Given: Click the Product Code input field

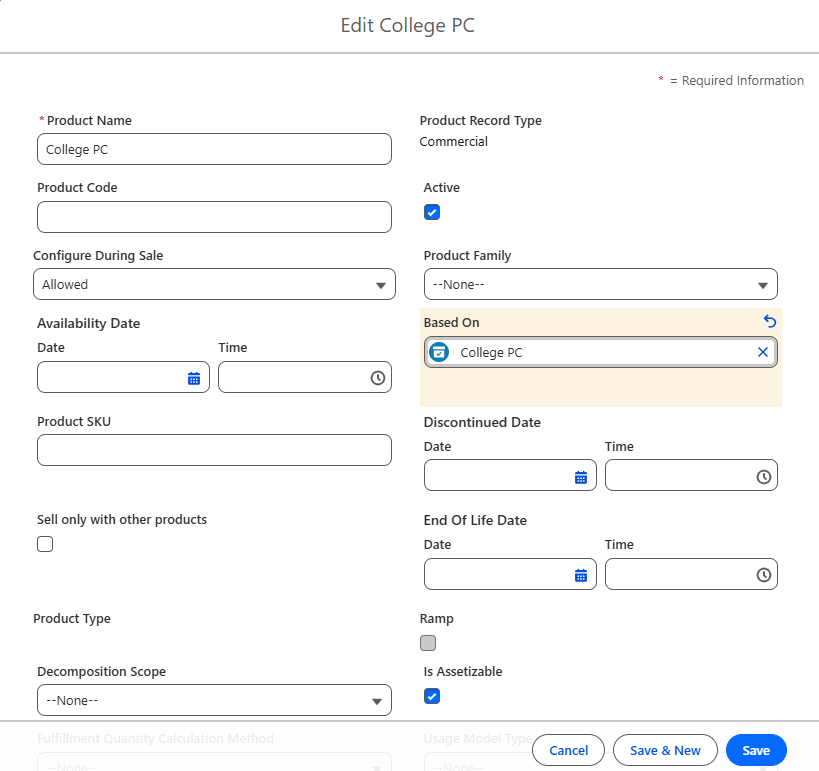Looking at the screenshot, I should (214, 217).
